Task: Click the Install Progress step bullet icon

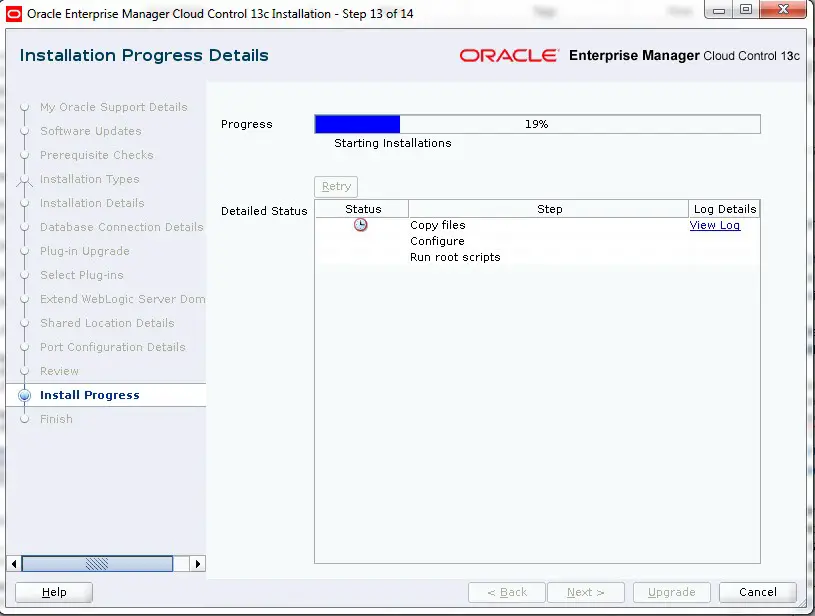Action: coord(24,396)
